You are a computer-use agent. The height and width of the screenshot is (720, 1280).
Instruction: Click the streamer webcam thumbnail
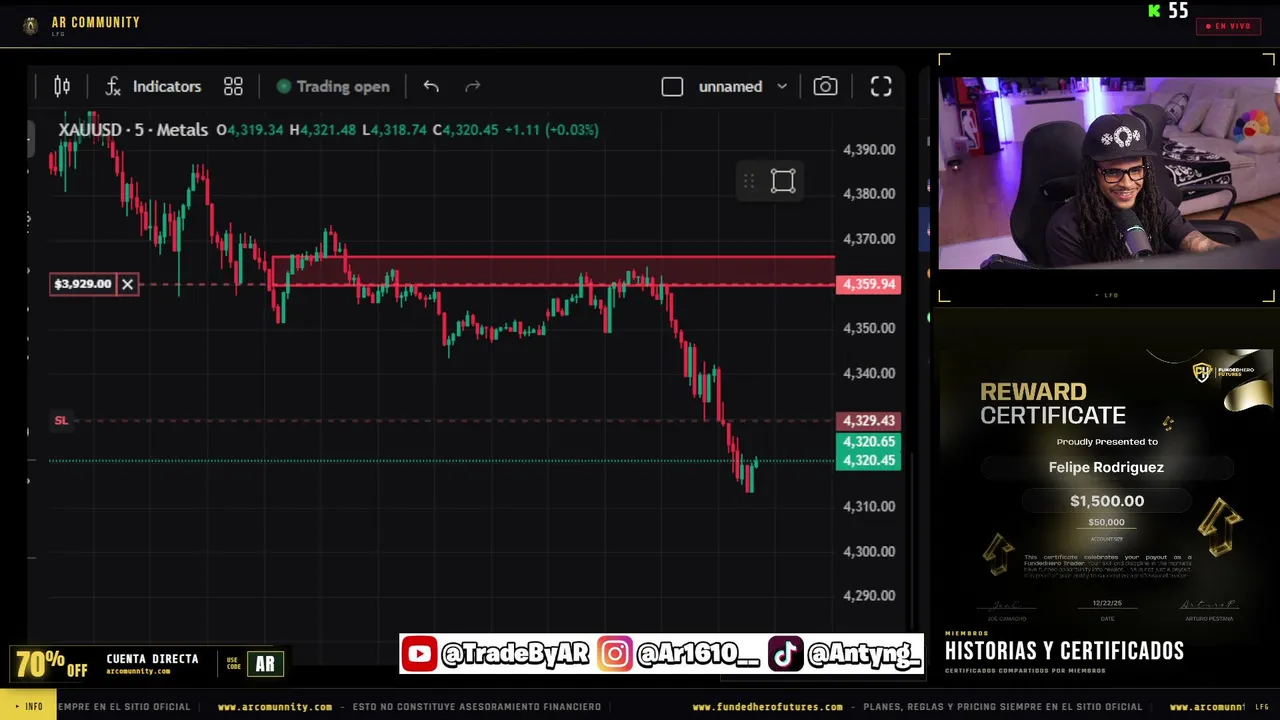1108,174
